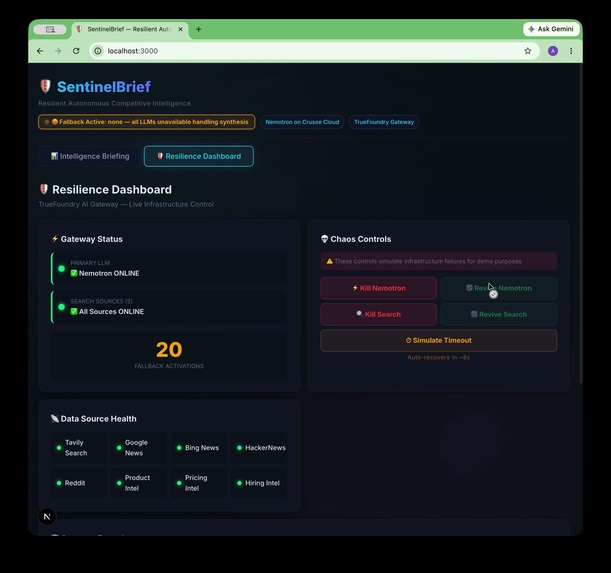Click the Fallback Active status badge
611x573 pixels.
tap(147, 122)
